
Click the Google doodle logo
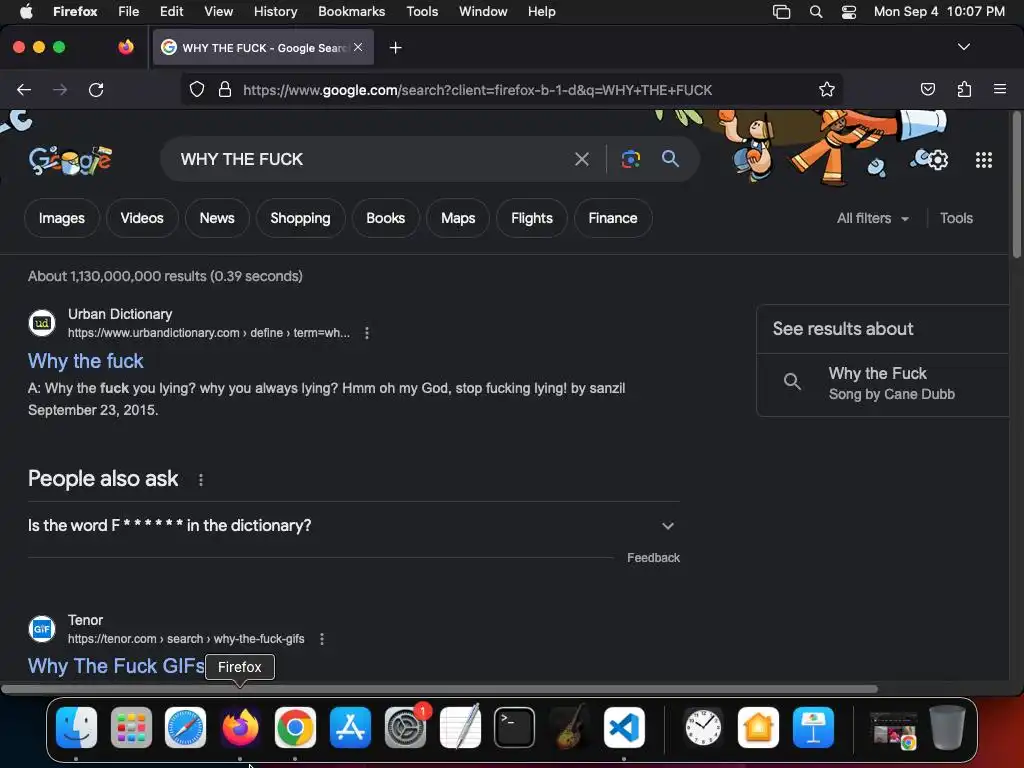pyautogui.click(x=71, y=160)
